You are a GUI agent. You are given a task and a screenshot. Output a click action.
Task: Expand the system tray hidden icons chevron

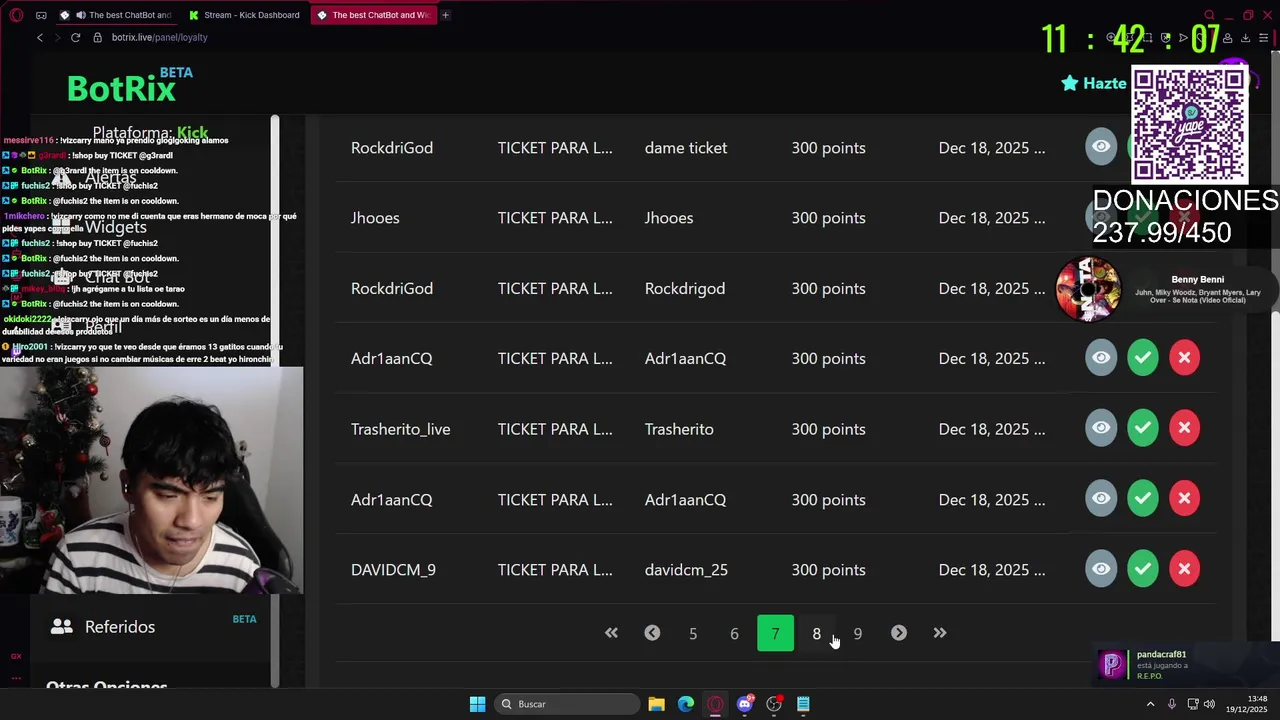pyautogui.click(x=1150, y=704)
